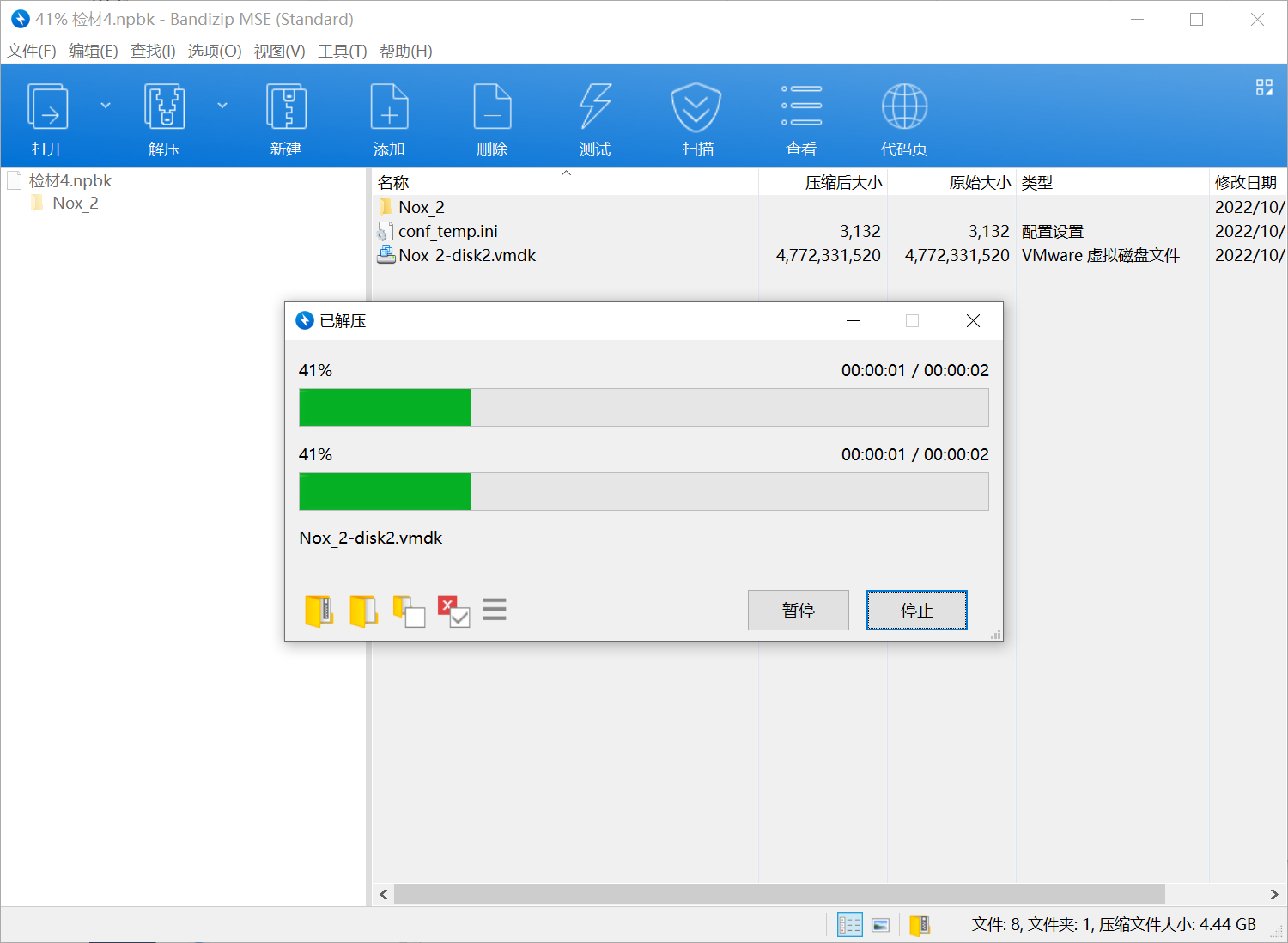Image resolution: width=1288 pixels, height=943 pixels.
Task: Click the VMware 虚拟磁盘文件 type cell
Action: coord(1101,255)
